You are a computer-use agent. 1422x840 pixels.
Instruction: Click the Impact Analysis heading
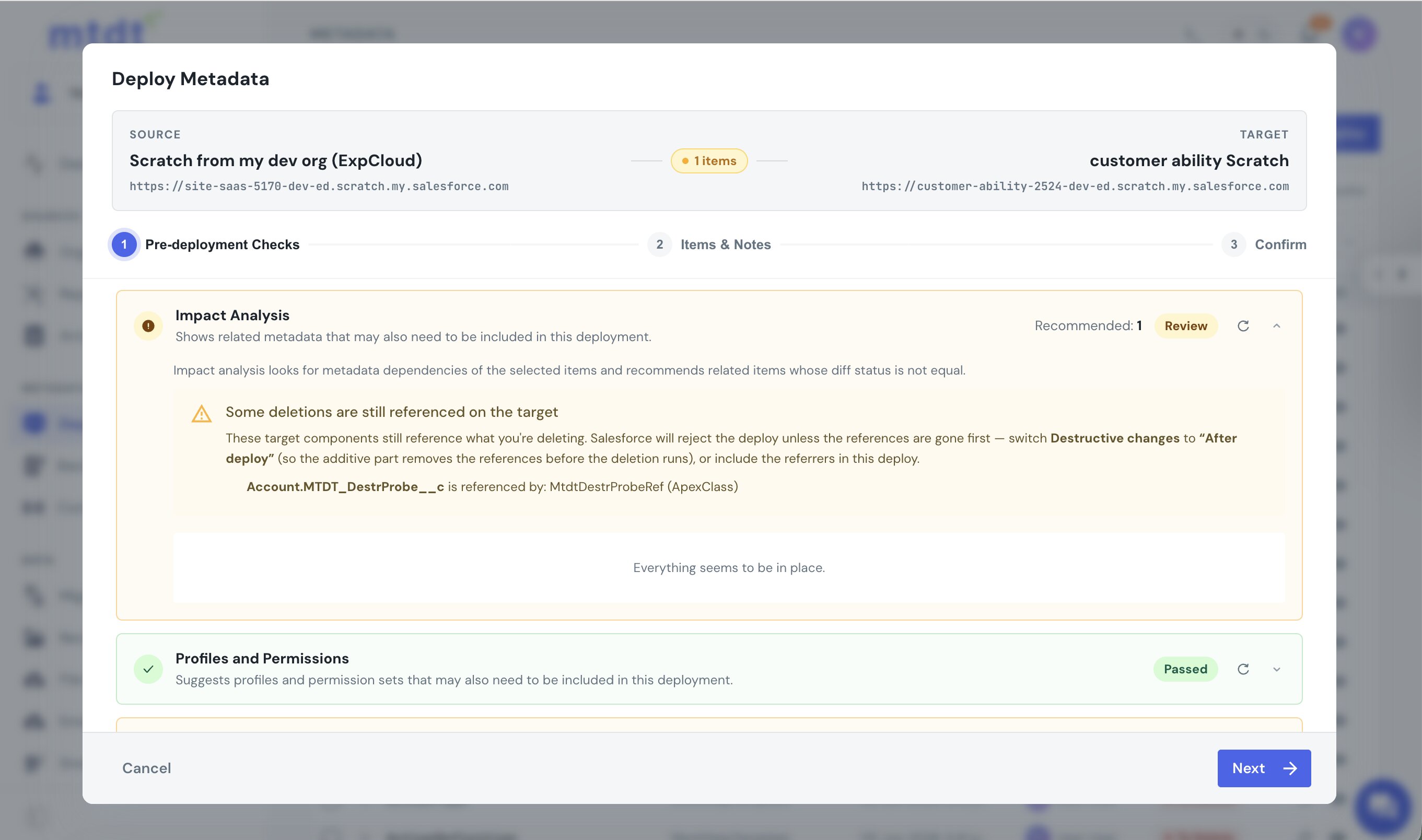click(232, 316)
